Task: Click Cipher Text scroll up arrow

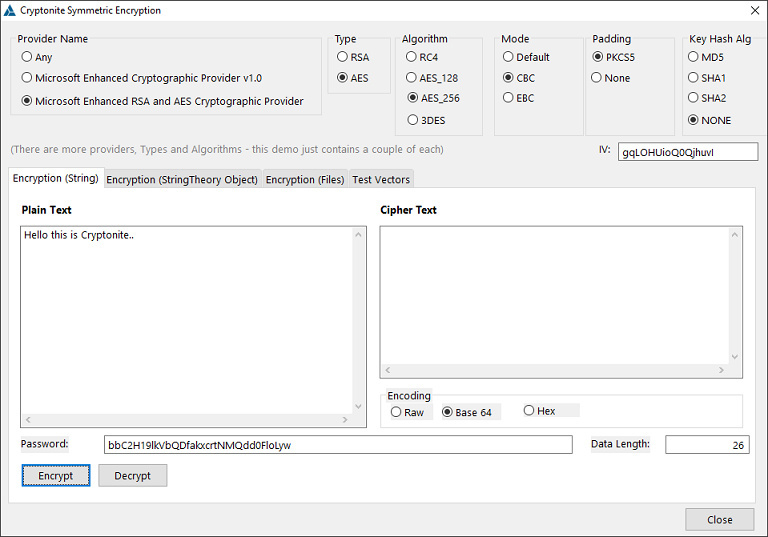Action: 735,235
